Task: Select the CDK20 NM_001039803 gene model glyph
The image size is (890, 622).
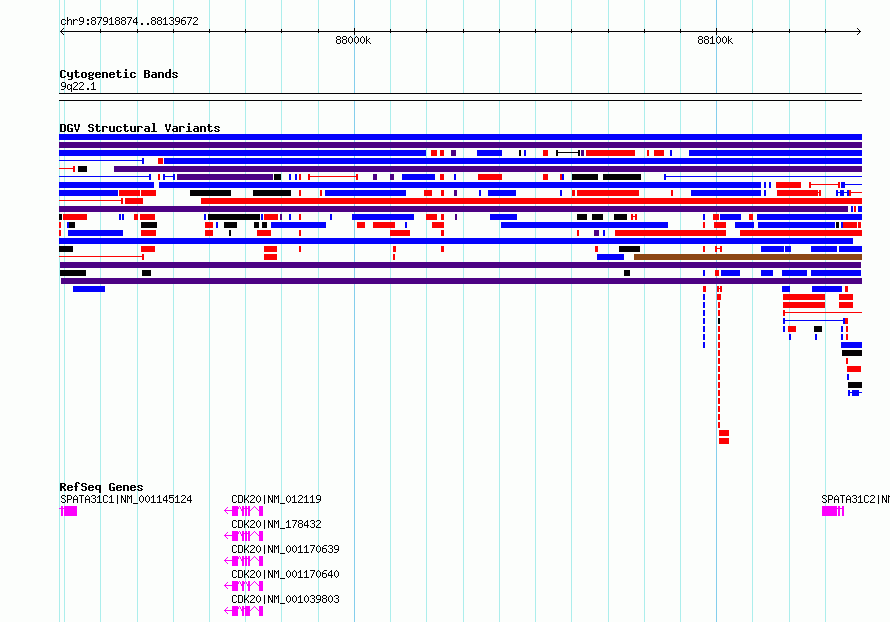Action: point(244,611)
